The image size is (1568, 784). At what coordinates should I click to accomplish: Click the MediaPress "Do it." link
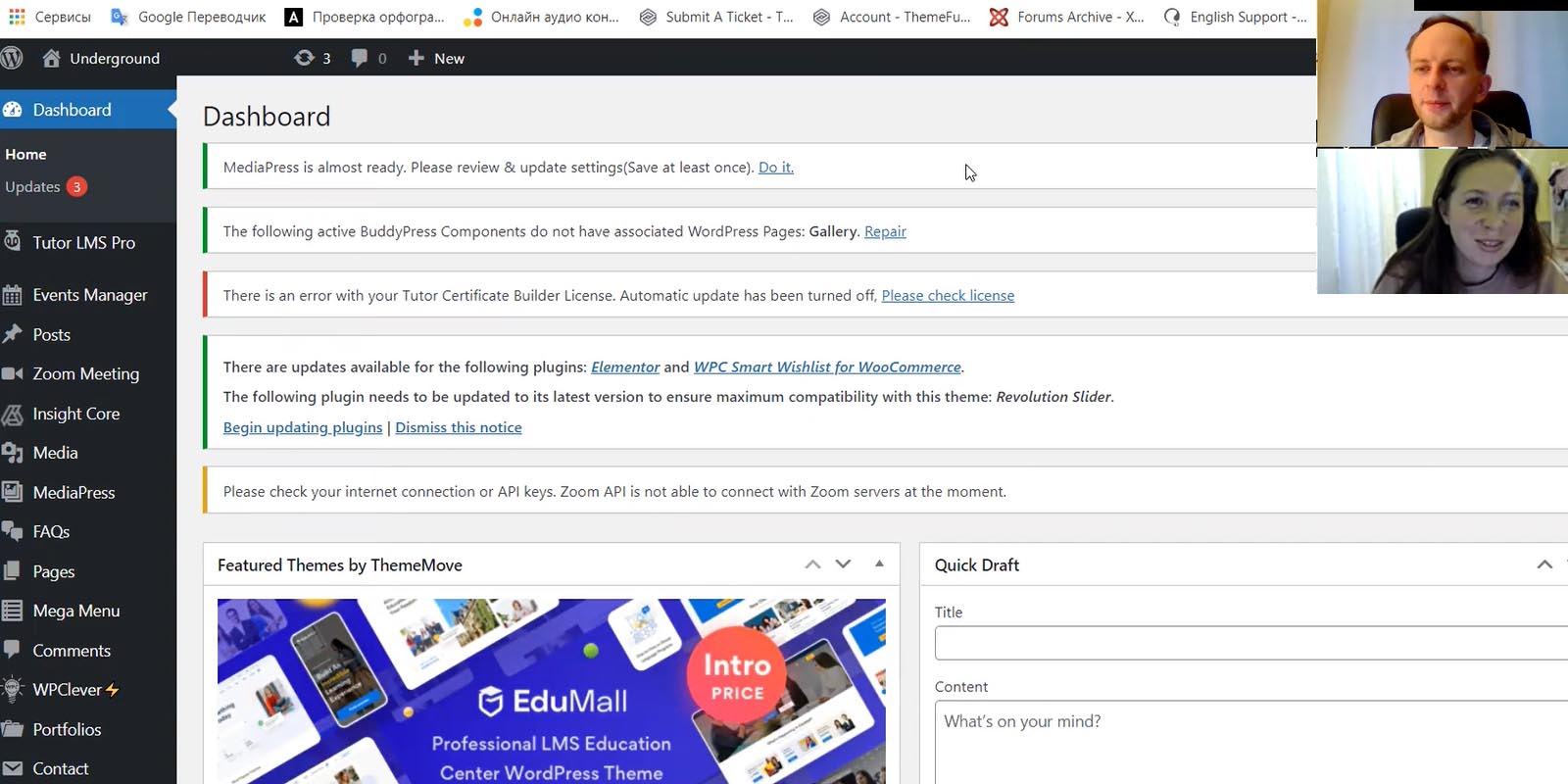coord(776,168)
